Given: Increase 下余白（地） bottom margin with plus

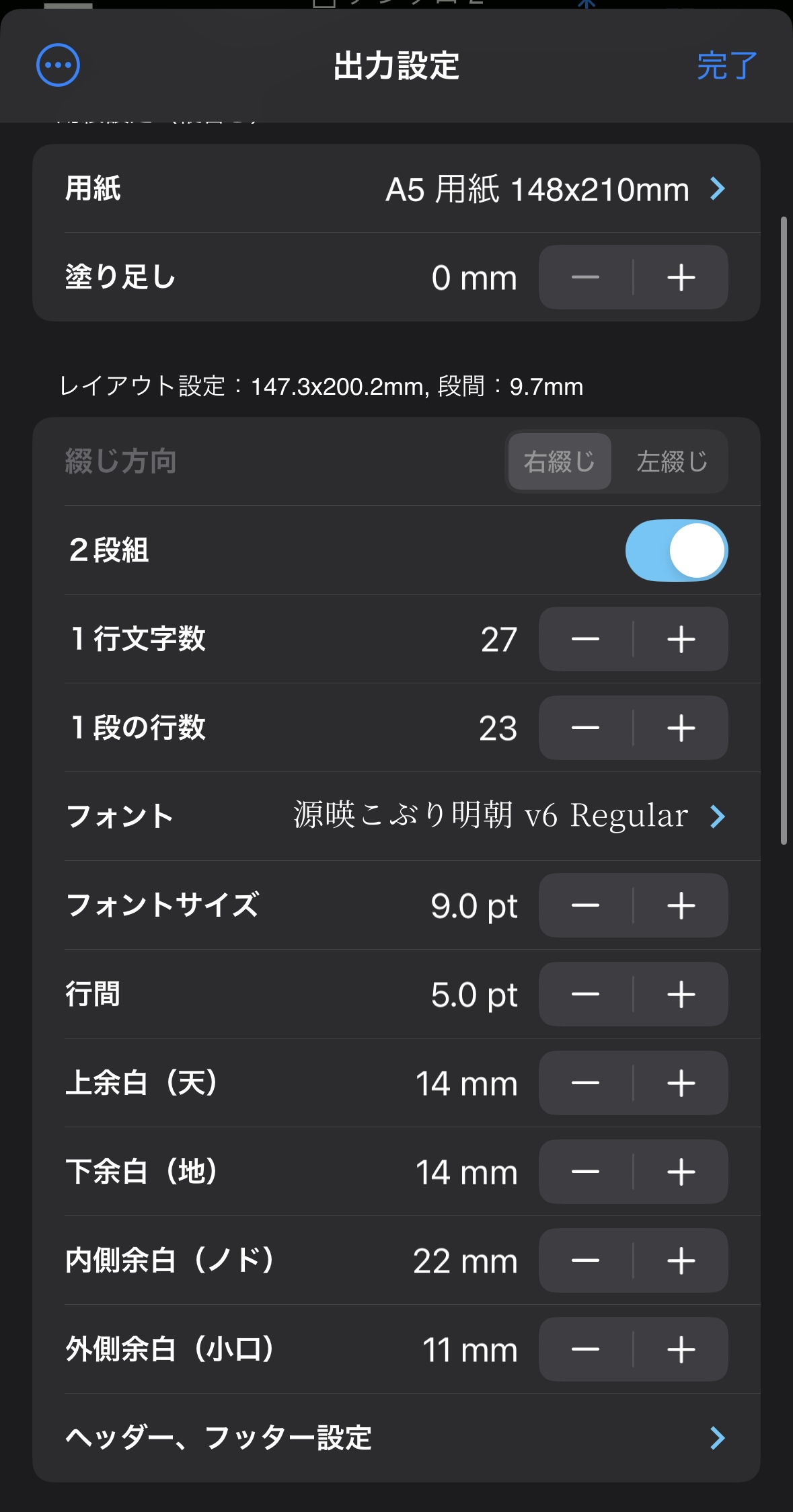Looking at the screenshot, I should tap(681, 1172).
